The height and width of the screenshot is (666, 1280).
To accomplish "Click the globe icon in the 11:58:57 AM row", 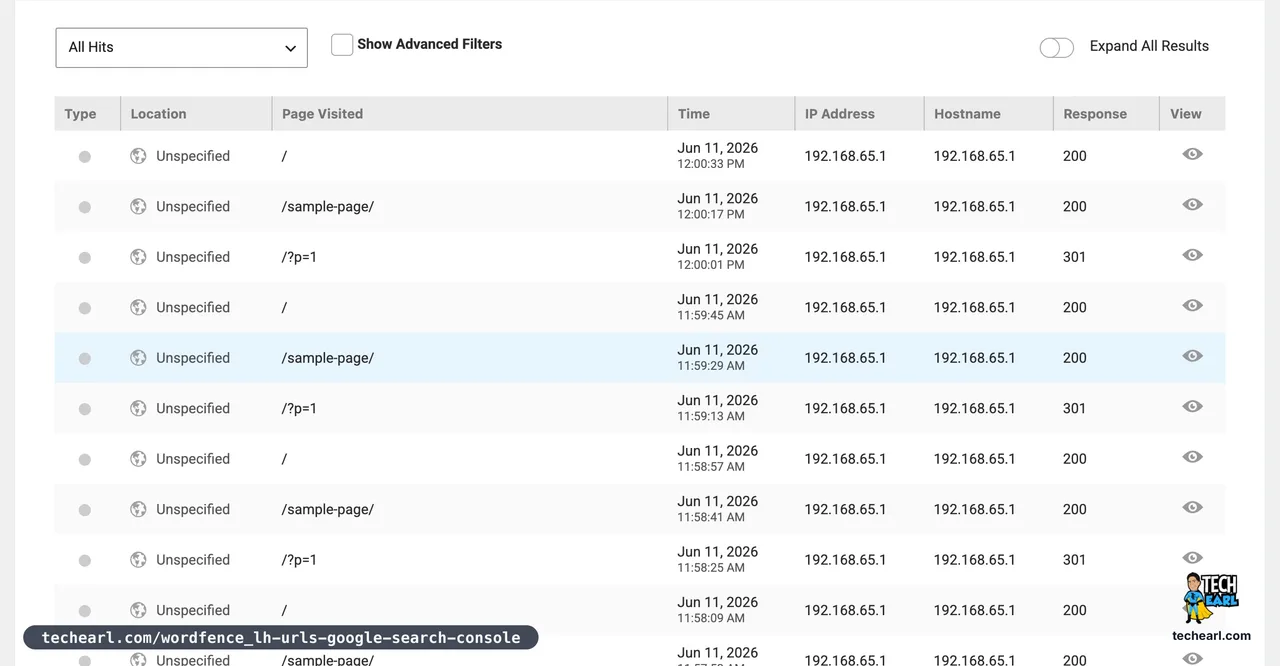I will coord(138,459).
